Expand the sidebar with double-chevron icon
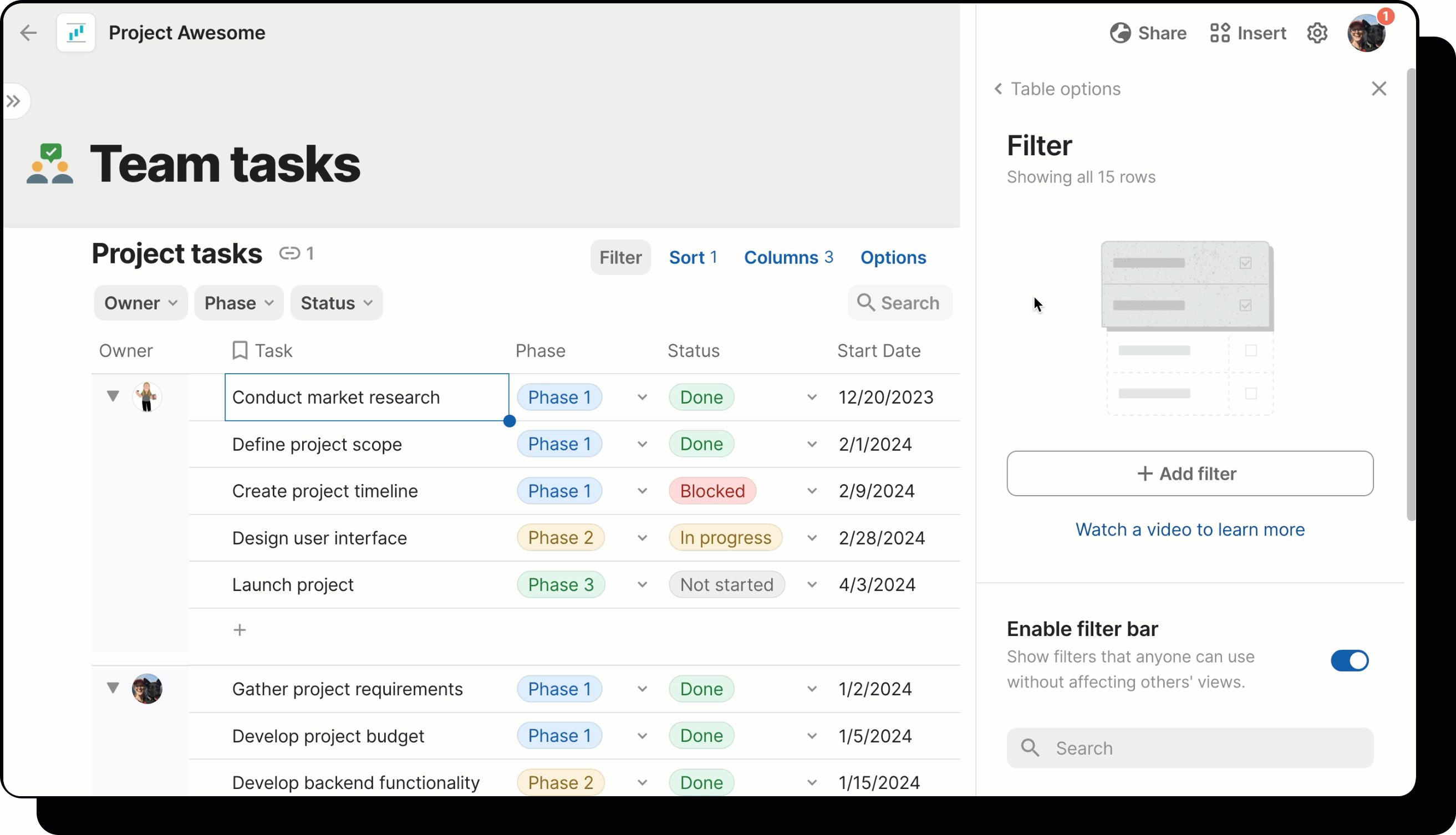 pyautogui.click(x=14, y=101)
